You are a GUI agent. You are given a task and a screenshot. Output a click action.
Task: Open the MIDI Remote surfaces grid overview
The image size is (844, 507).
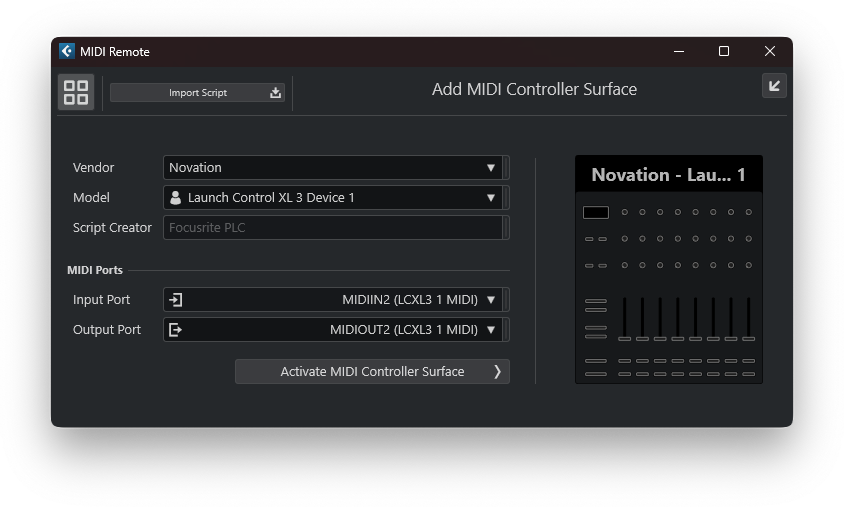(x=75, y=92)
